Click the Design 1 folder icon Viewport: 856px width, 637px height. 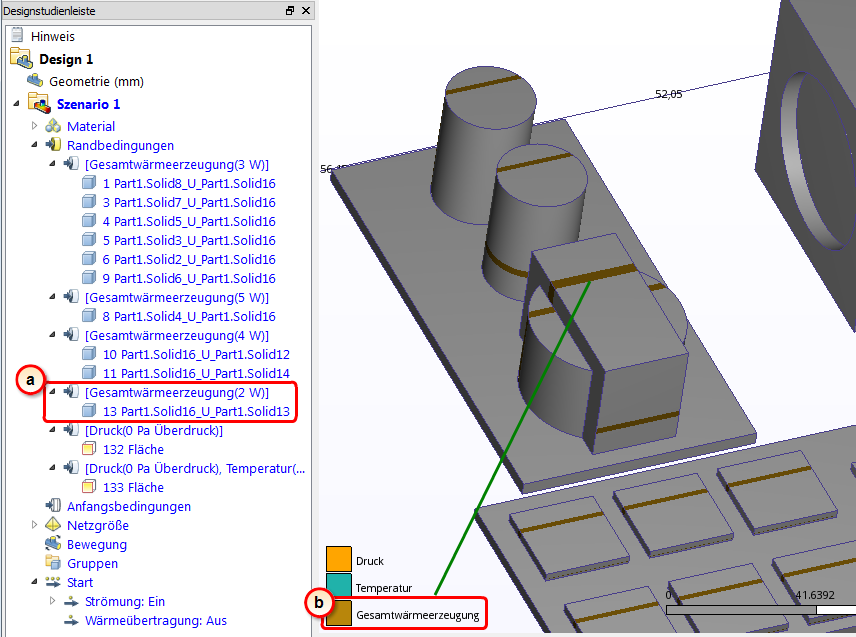coord(21,58)
